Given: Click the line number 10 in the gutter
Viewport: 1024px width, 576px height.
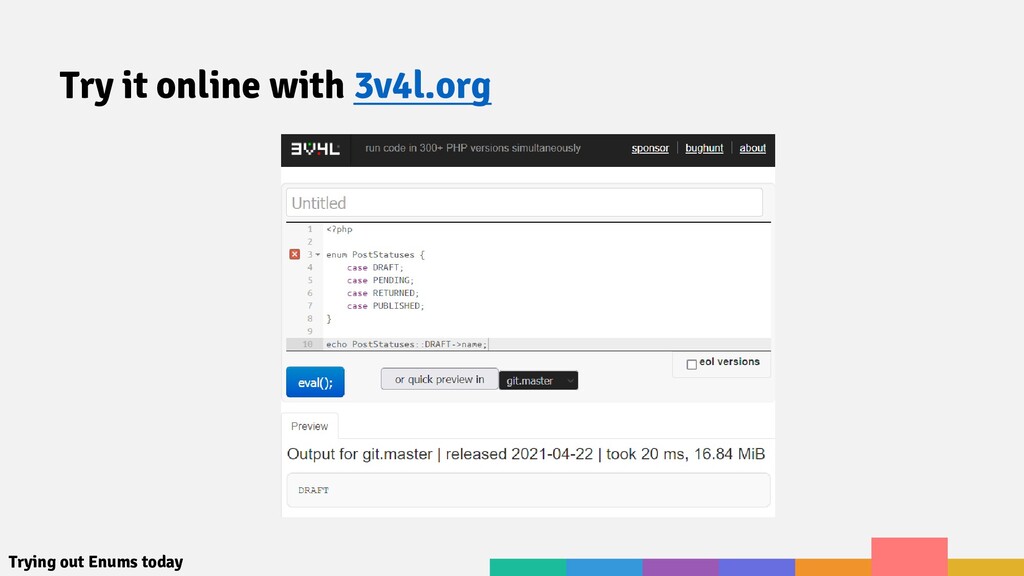Looking at the screenshot, I should click(308, 344).
